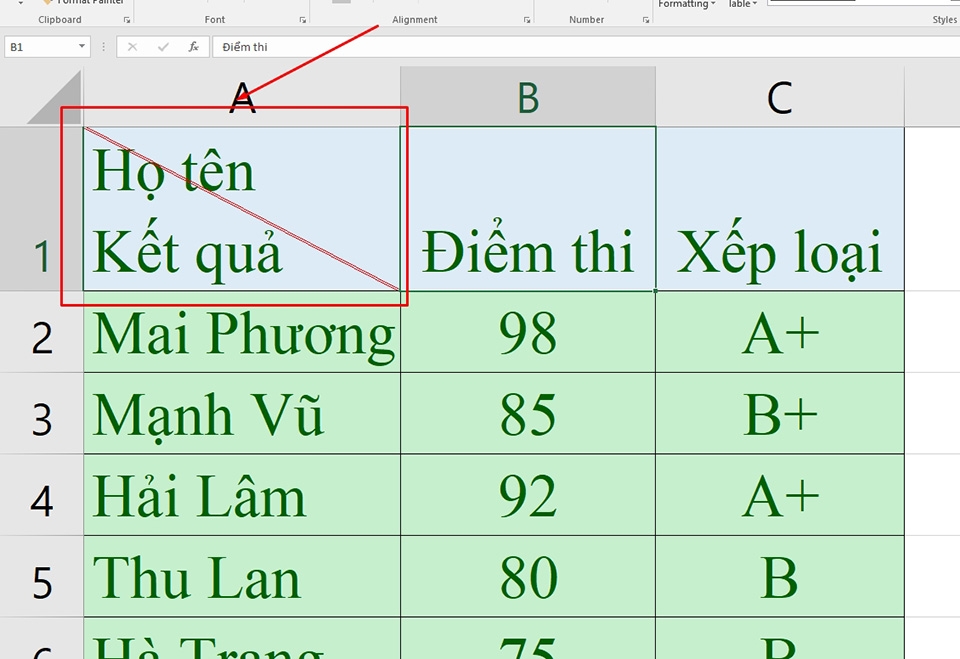Select the cell Mạnh Vũ
Screen dimensions: 960x659
click(x=242, y=413)
